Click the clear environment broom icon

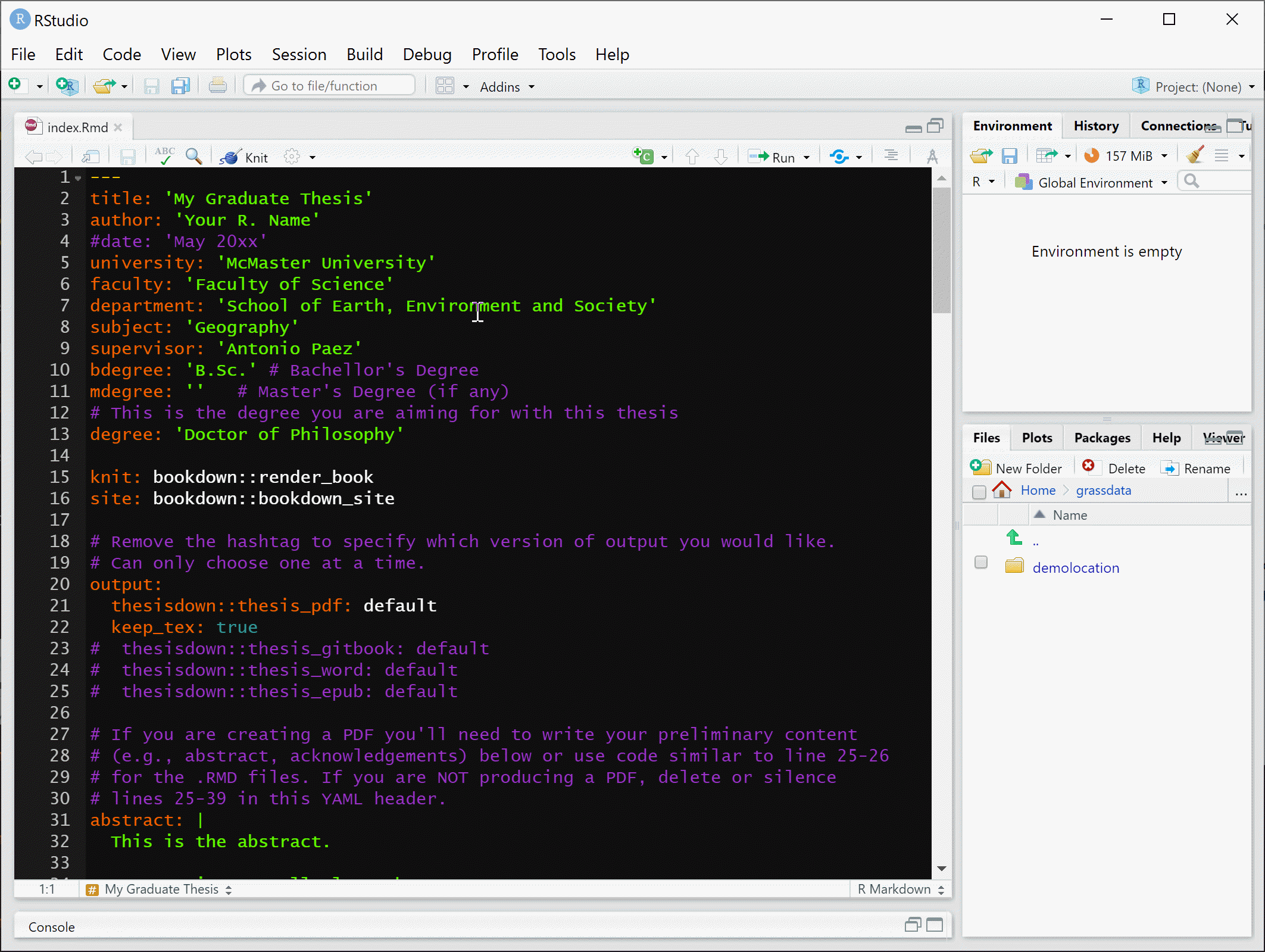(1194, 155)
